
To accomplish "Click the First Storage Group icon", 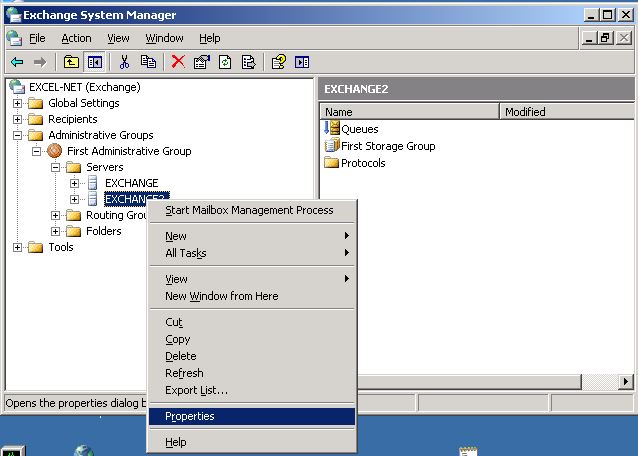I will click(x=332, y=145).
